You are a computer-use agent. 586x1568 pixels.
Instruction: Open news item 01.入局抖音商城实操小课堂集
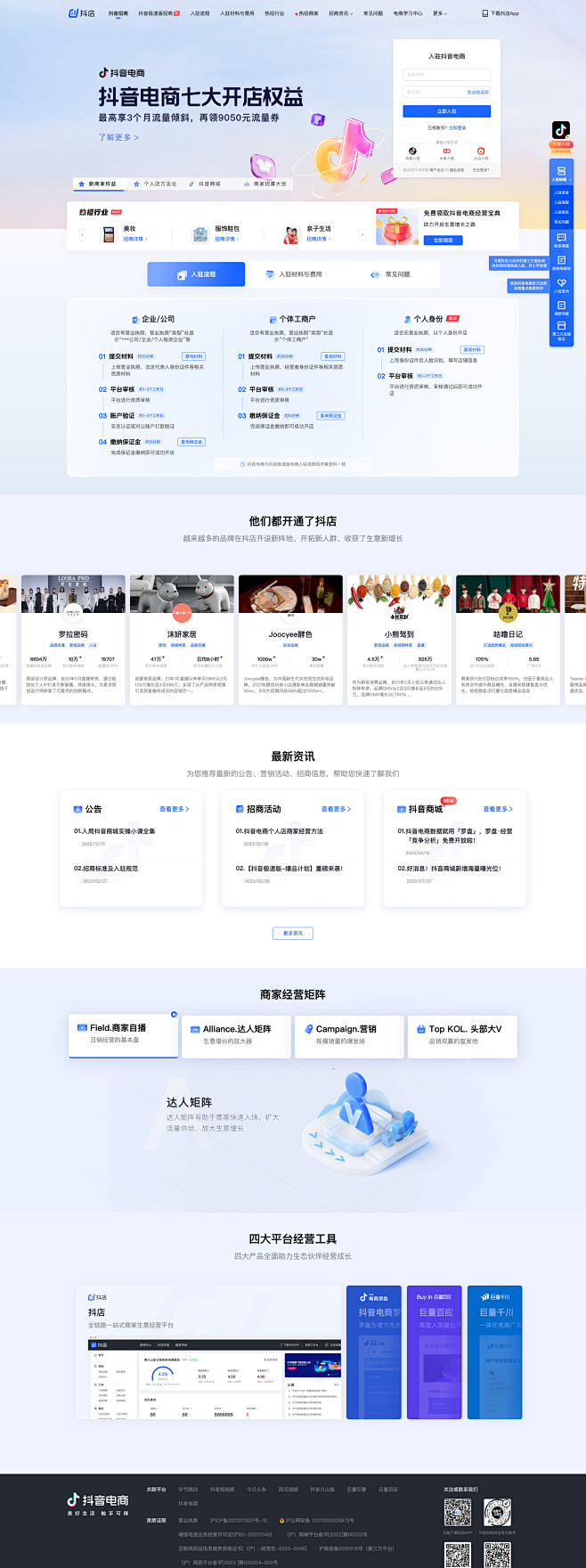115,831
